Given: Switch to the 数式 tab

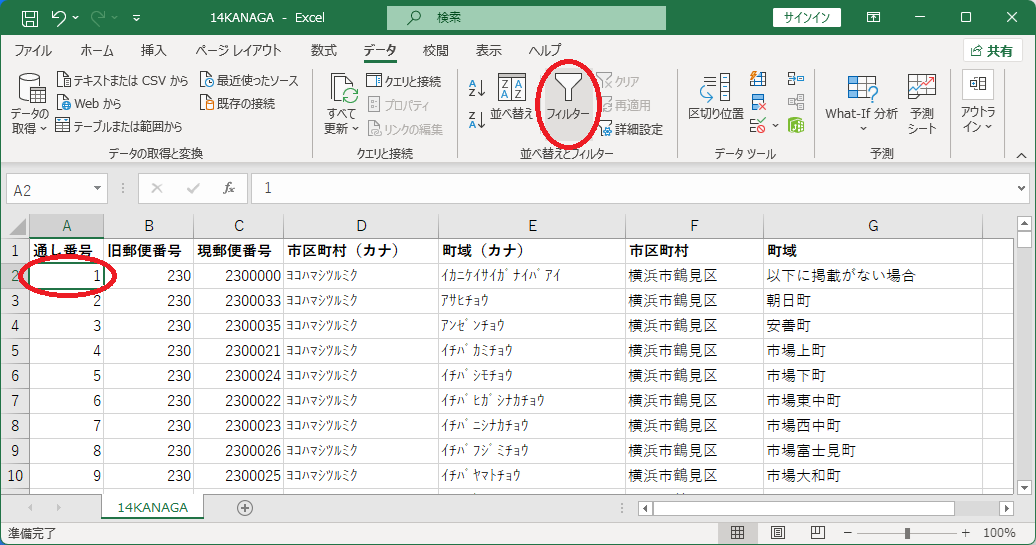Looking at the screenshot, I should pos(324,50).
